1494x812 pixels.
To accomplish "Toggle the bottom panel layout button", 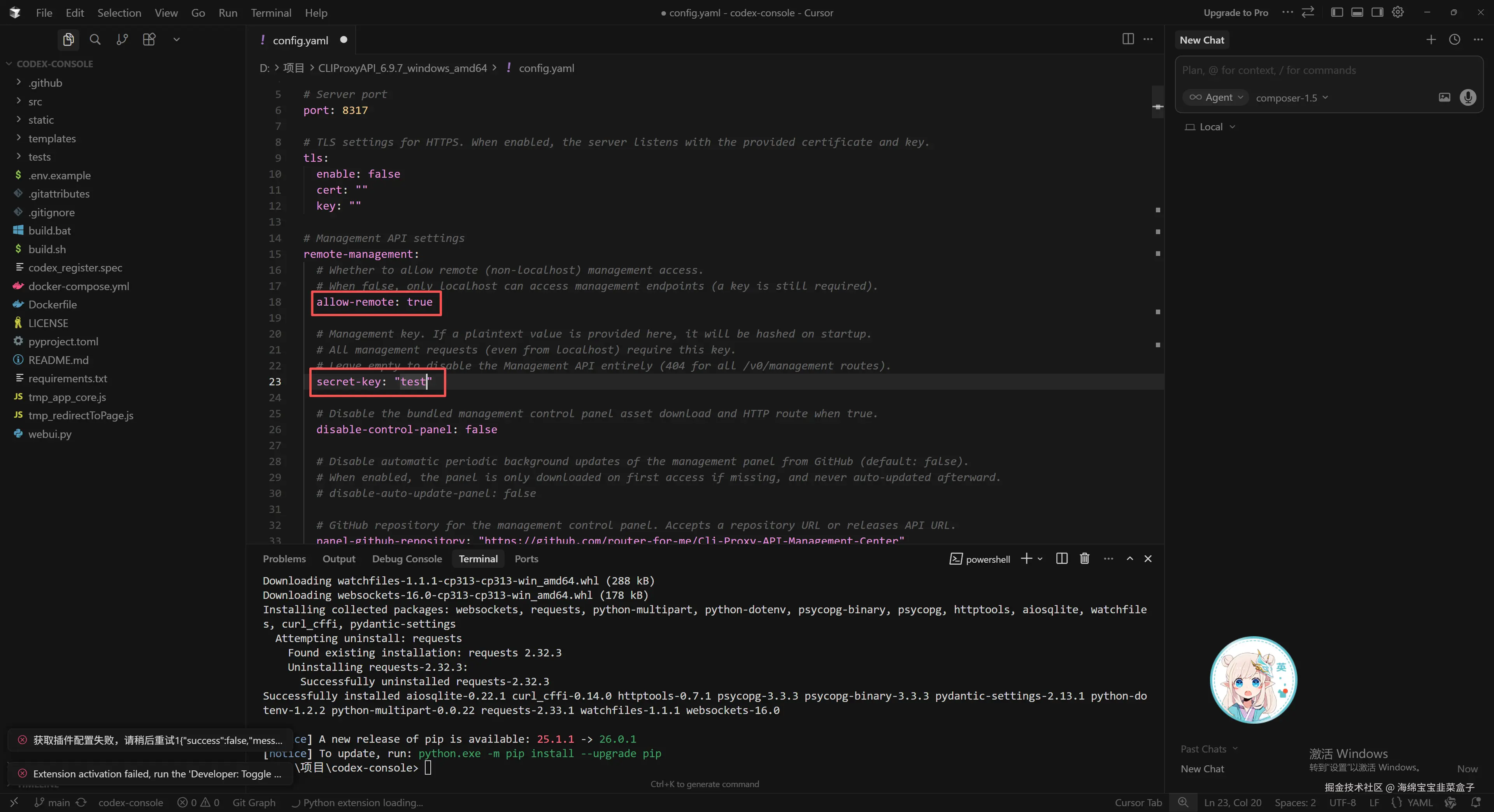I will (1357, 12).
